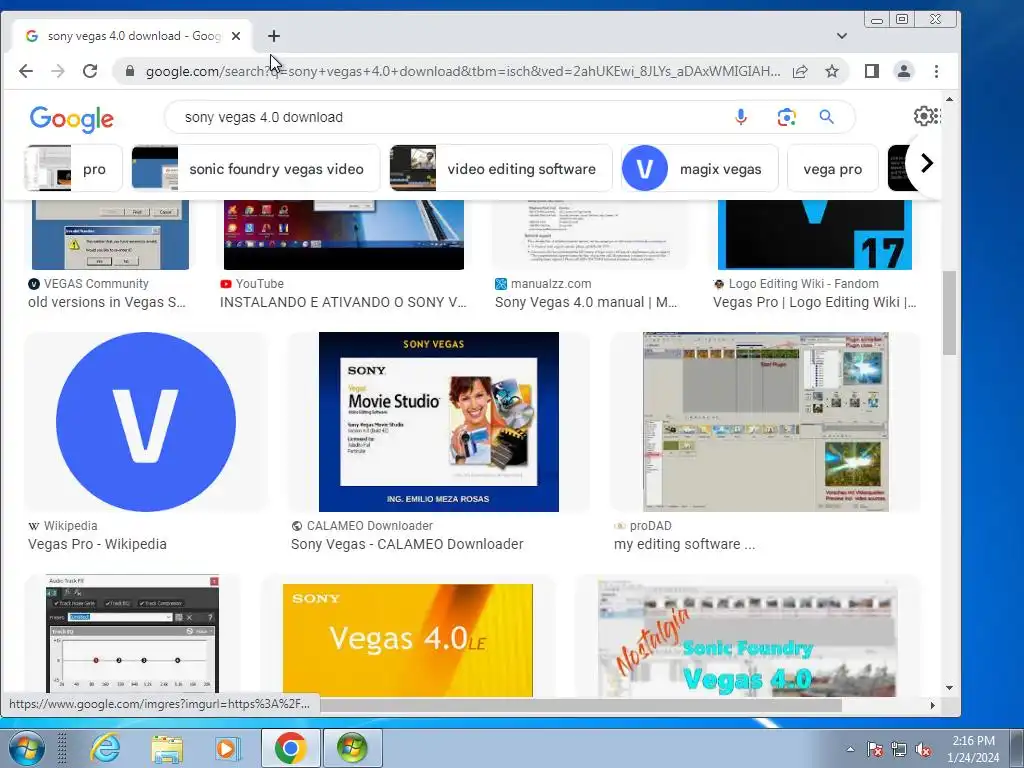Viewport: 1024px width, 768px height.
Task: Select 'video editing software' chip
Action: tap(501, 168)
